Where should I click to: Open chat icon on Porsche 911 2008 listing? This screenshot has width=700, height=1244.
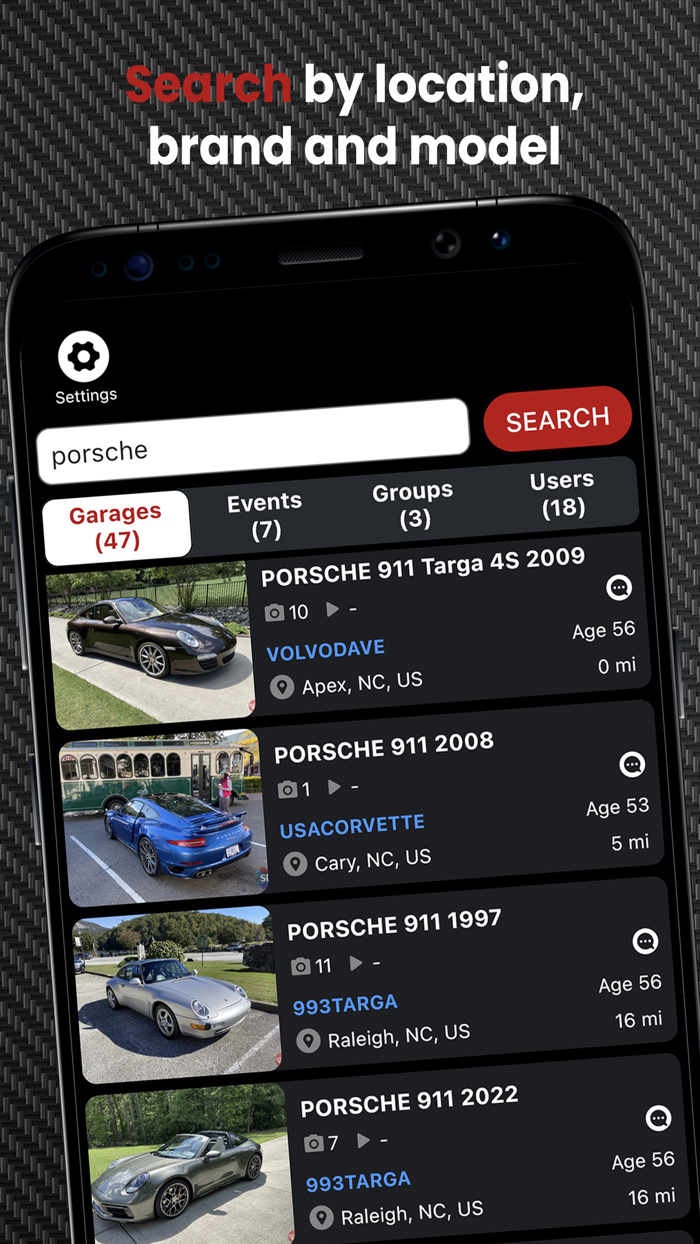coord(632,765)
